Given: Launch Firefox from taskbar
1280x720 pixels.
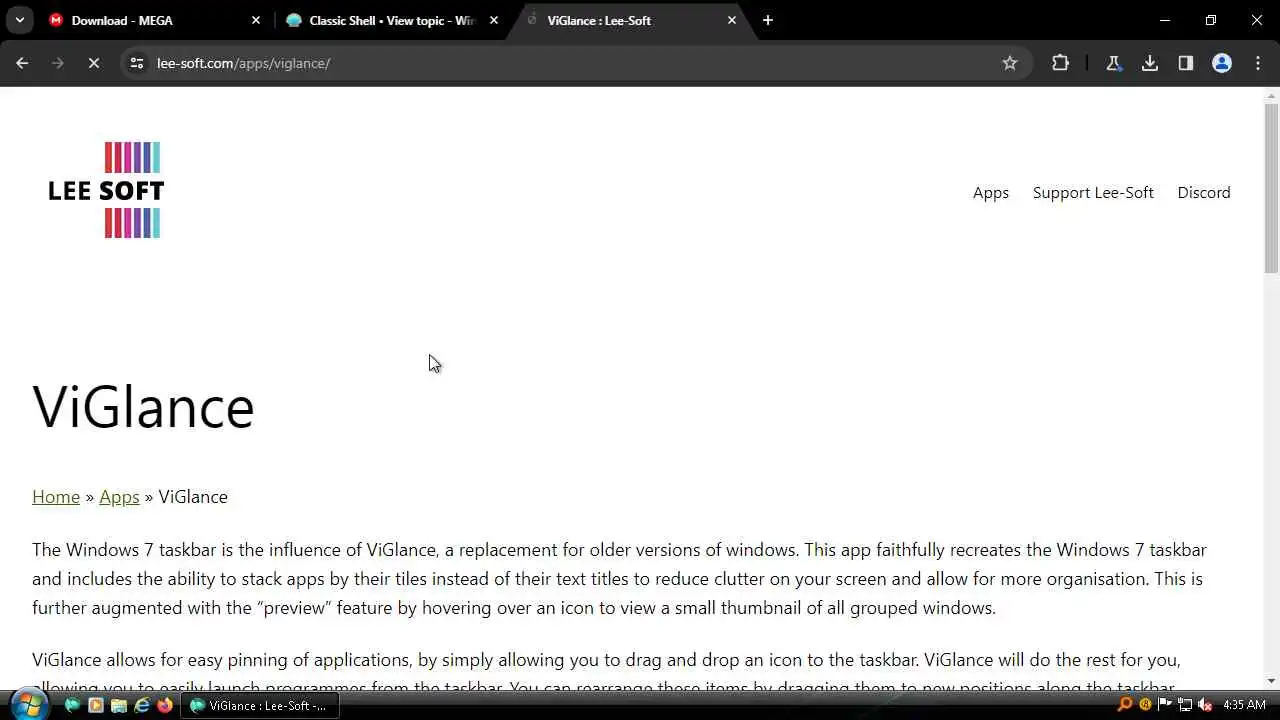Looking at the screenshot, I should 165,705.
